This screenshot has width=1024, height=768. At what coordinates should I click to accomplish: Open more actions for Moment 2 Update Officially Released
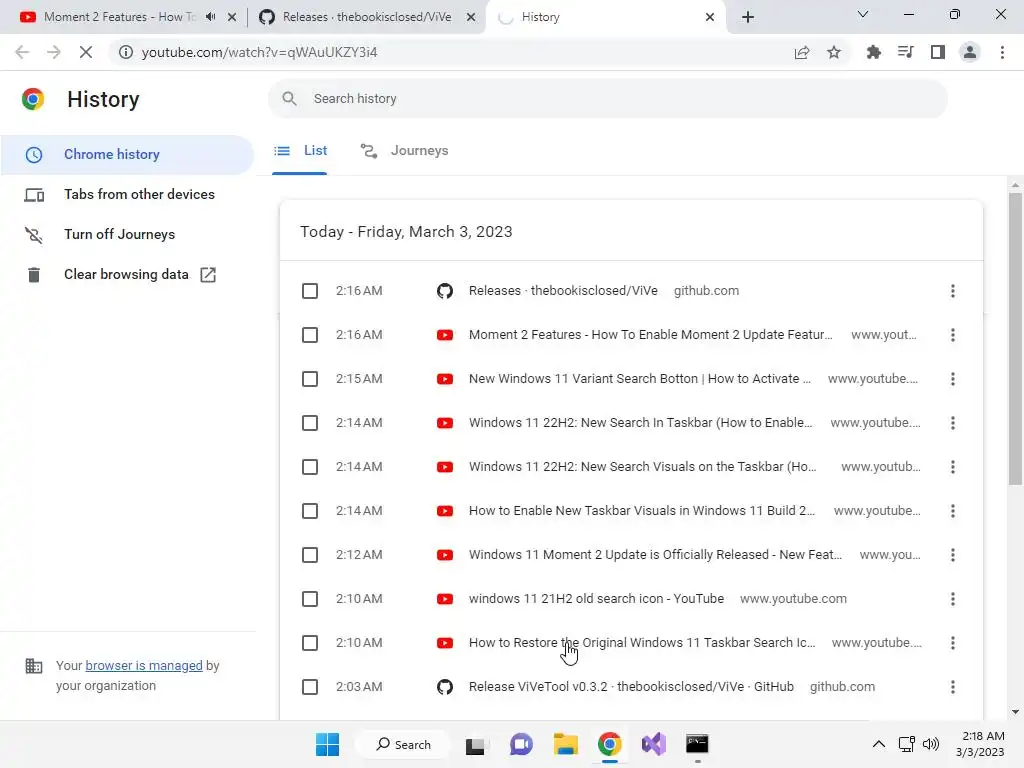pos(953,555)
